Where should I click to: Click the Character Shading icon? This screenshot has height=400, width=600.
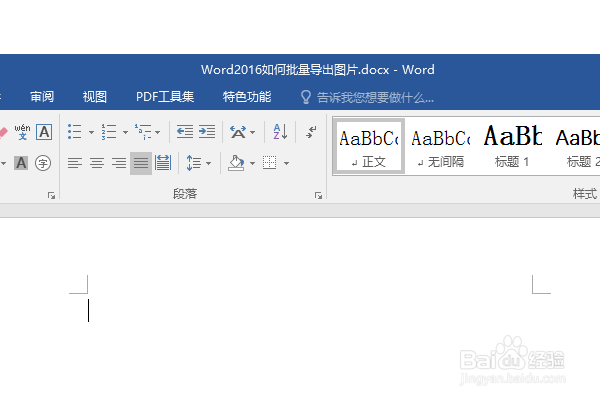click(x=21, y=163)
